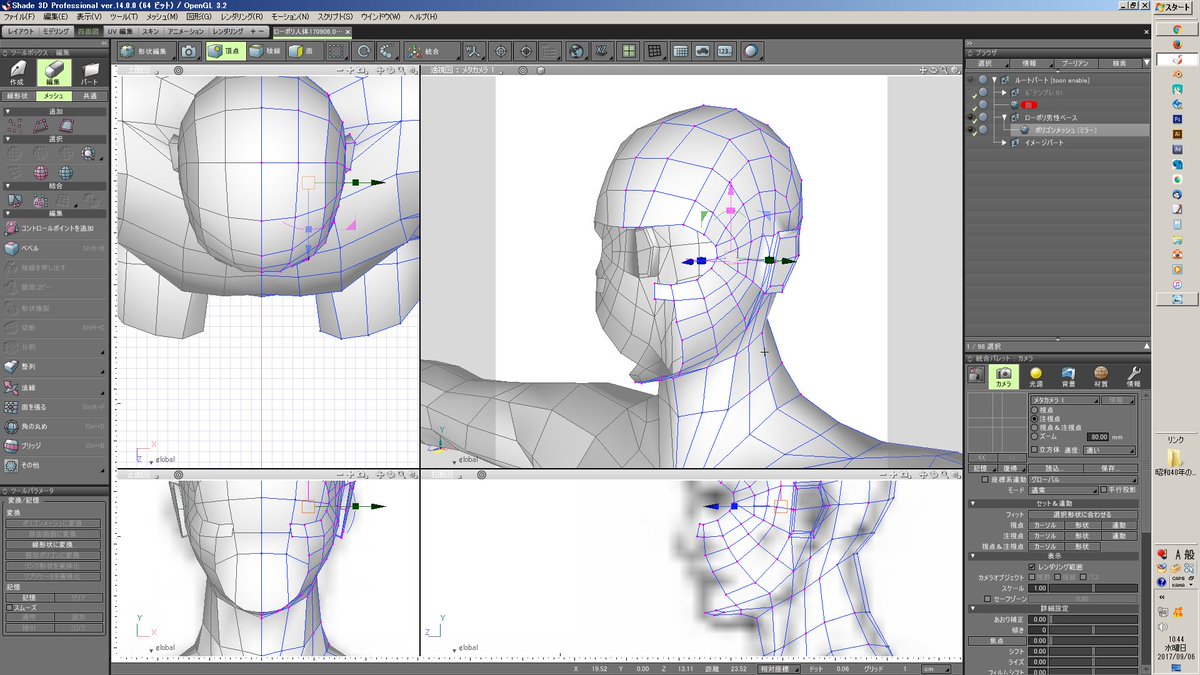Select the パート tool in toolbox

[x=88, y=73]
